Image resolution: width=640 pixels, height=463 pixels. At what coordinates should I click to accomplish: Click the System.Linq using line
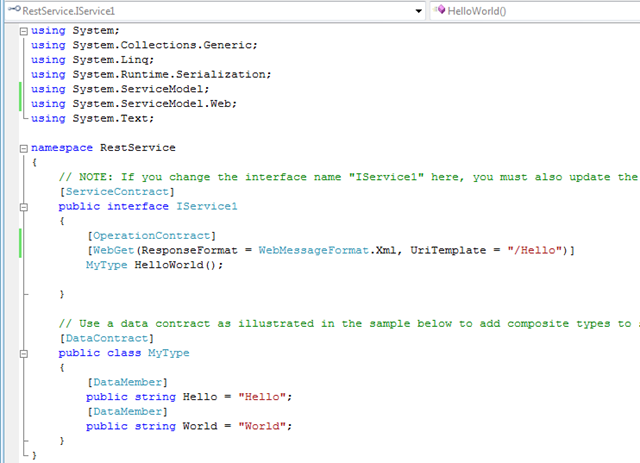coord(93,60)
